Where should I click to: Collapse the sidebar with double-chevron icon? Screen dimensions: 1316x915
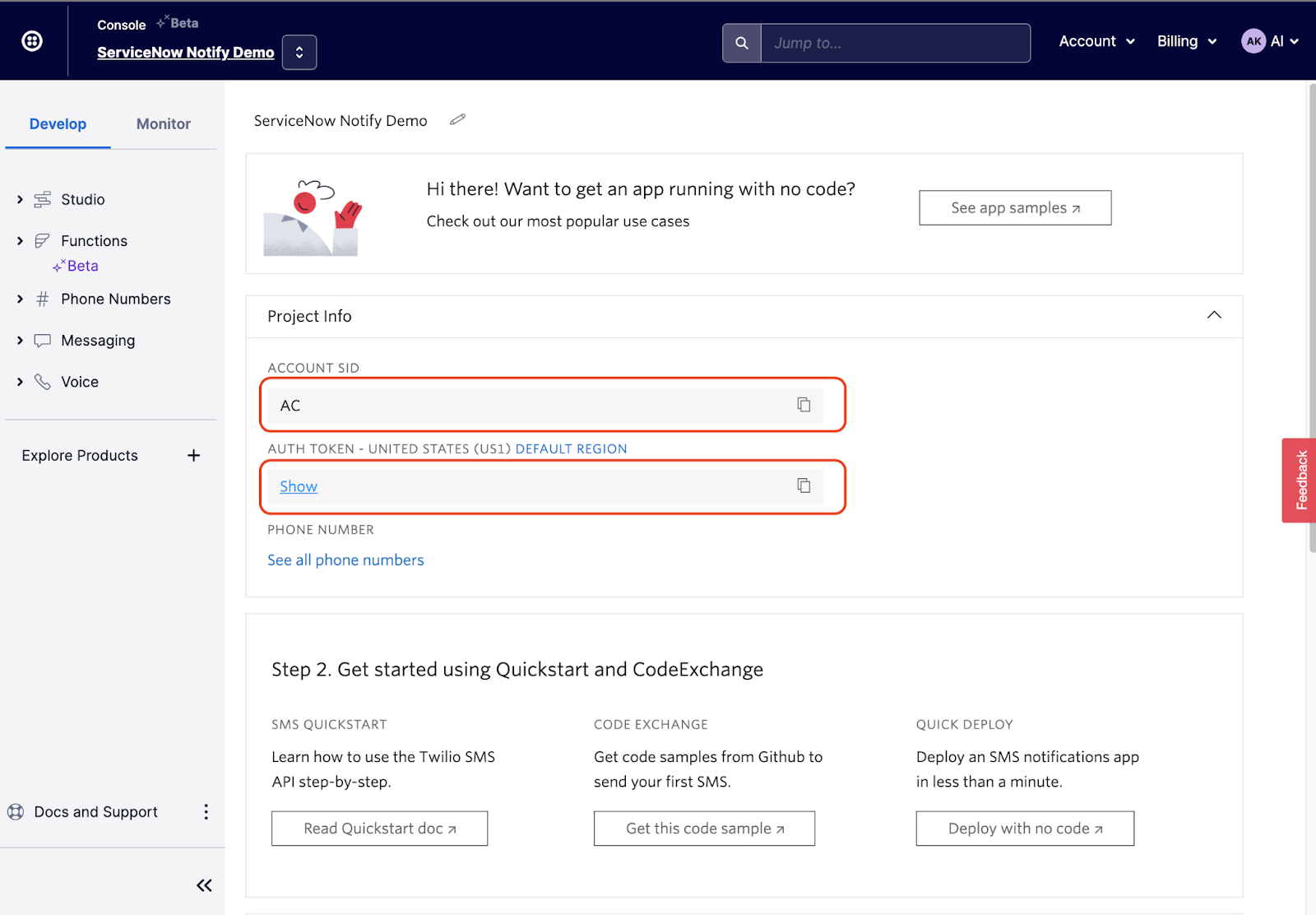(204, 885)
